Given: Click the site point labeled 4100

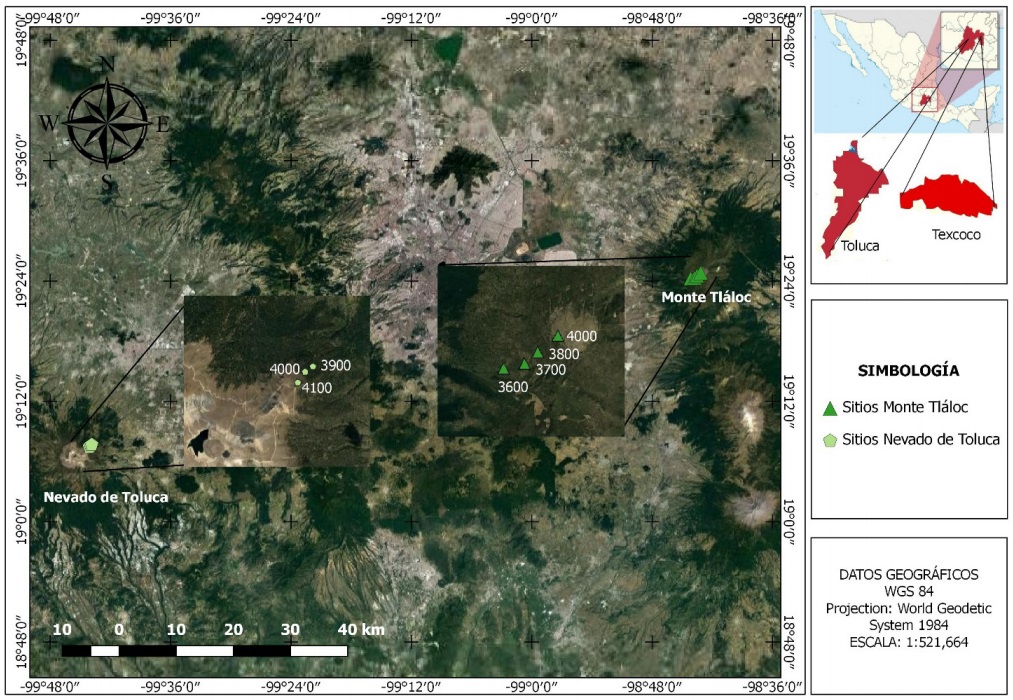Looking at the screenshot, I should coord(297,383).
